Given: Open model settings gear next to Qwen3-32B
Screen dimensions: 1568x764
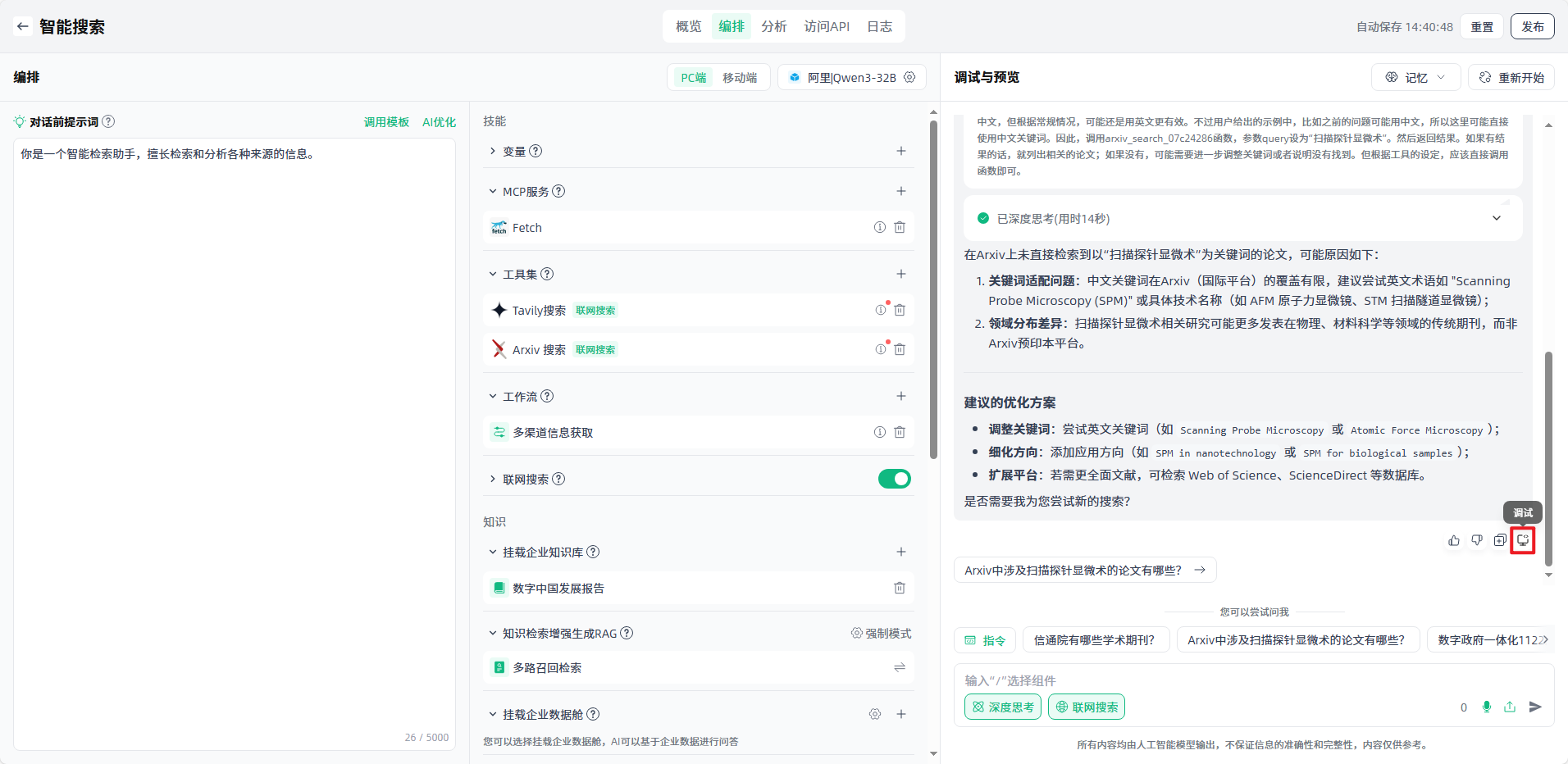Looking at the screenshot, I should click(x=909, y=77).
